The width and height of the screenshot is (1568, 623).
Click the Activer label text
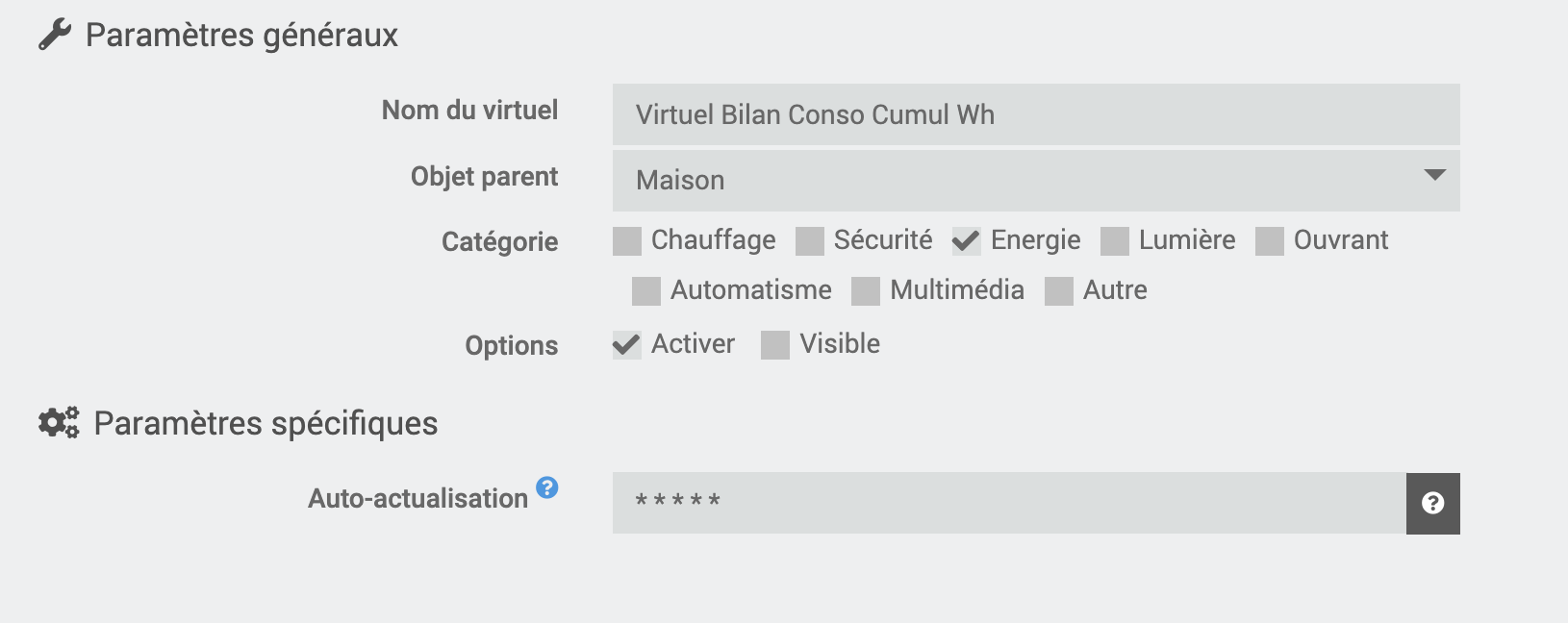[693, 343]
